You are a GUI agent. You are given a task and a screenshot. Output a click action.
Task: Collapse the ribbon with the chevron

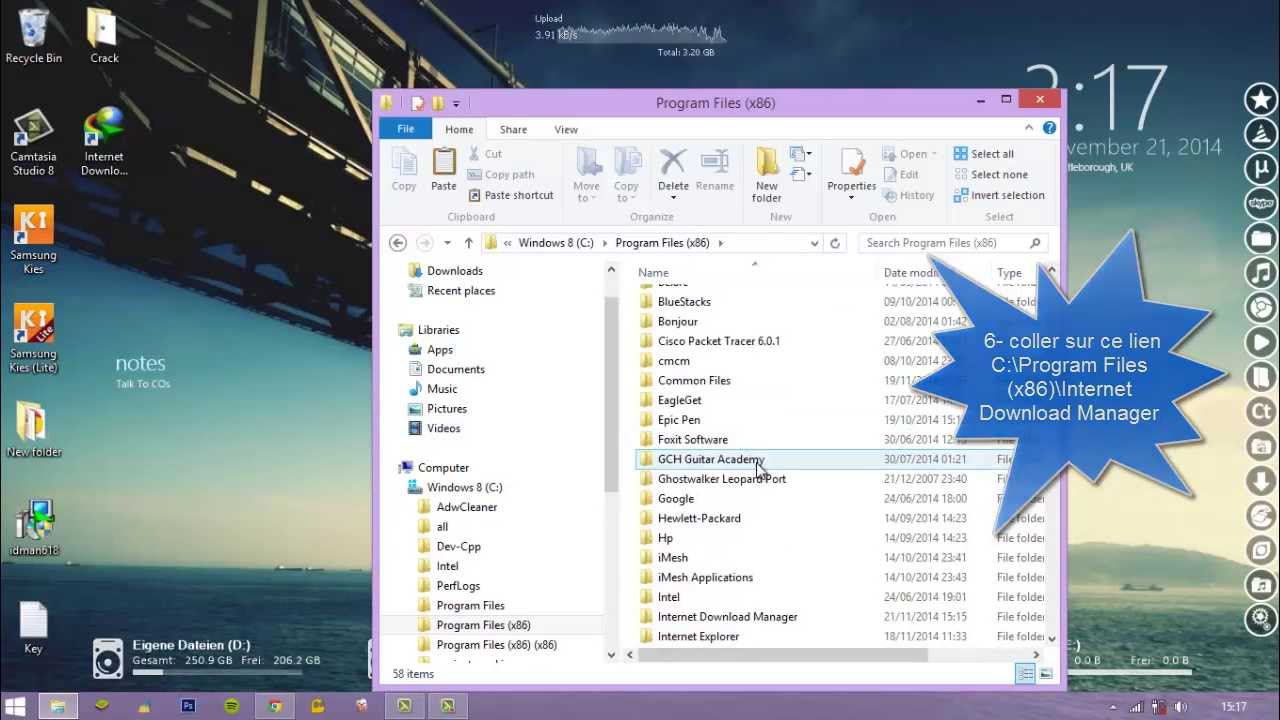click(1029, 128)
